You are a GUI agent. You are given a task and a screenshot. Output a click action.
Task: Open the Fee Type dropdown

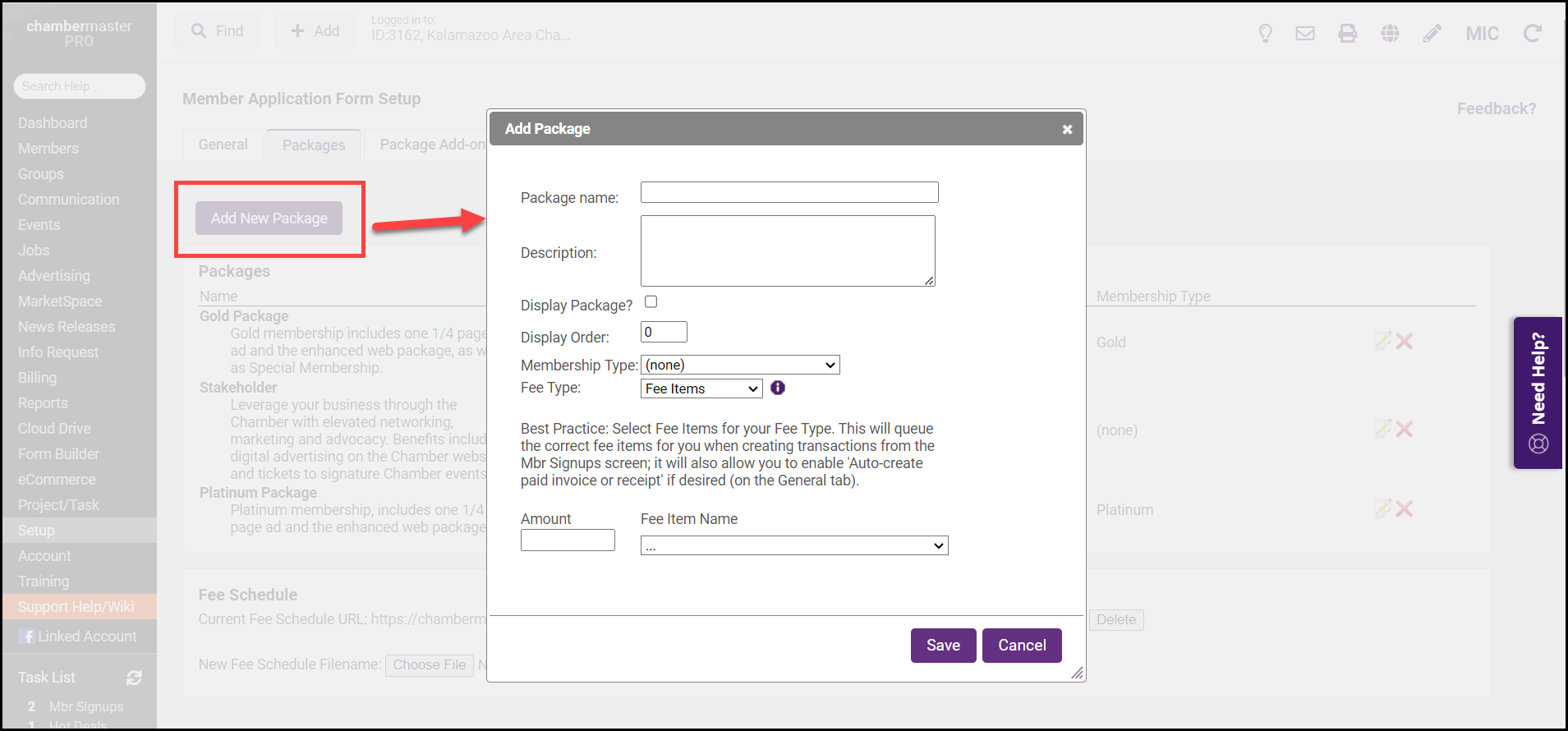[x=701, y=388]
